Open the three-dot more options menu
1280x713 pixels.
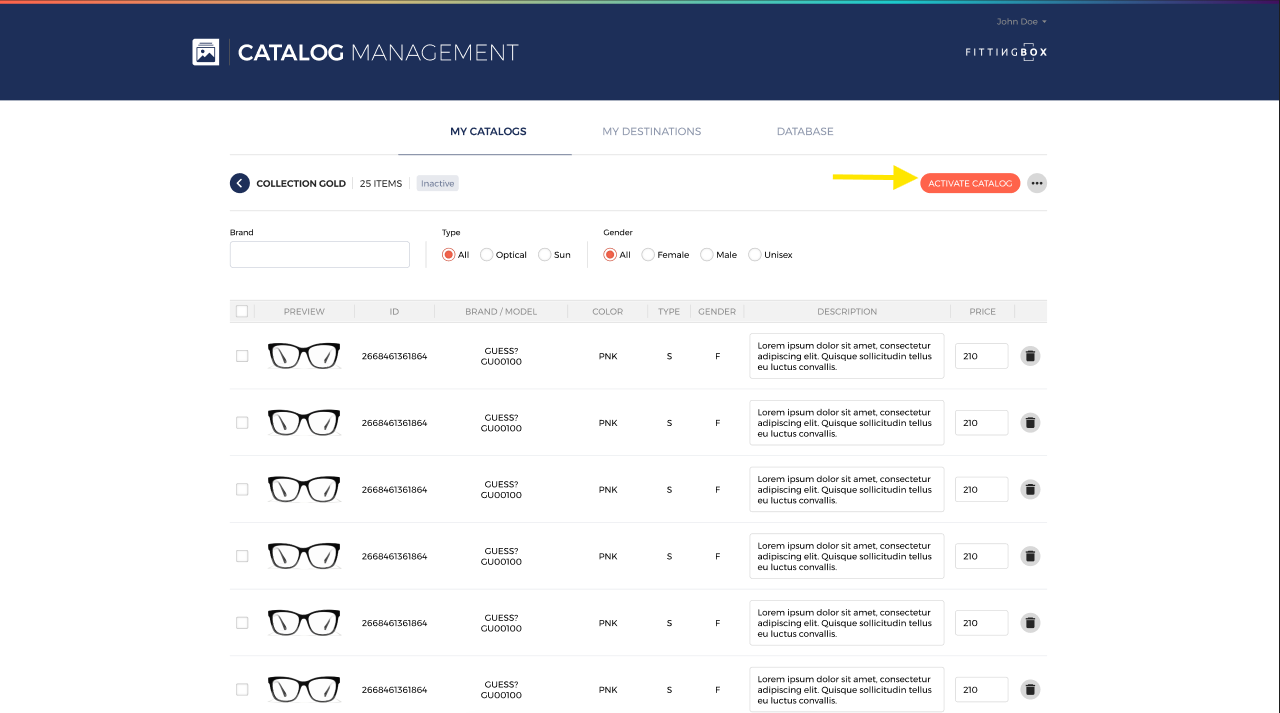coord(1037,183)
